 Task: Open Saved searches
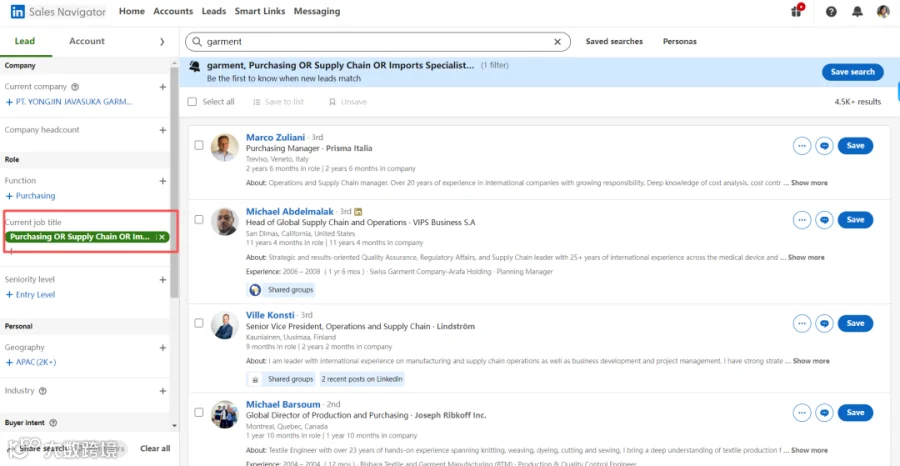click(x=614, y=41)
